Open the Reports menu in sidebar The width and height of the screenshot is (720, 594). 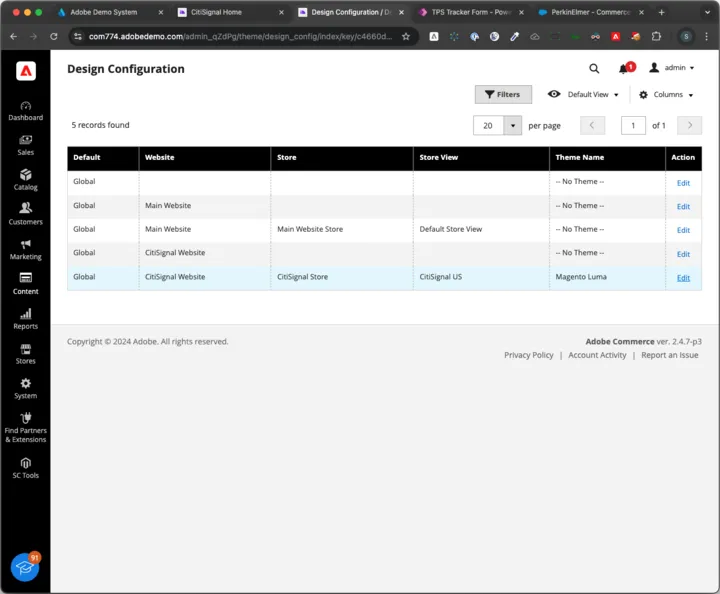coord(26,319)
